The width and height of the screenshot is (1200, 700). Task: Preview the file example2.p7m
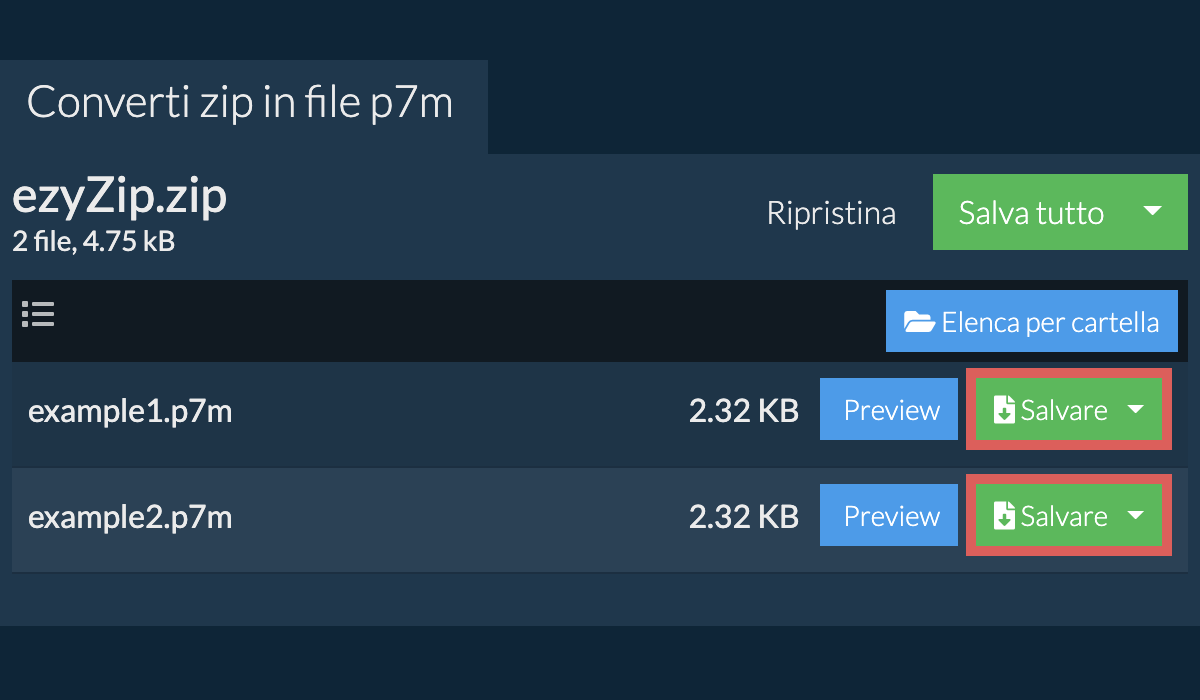tap(888, 515)
